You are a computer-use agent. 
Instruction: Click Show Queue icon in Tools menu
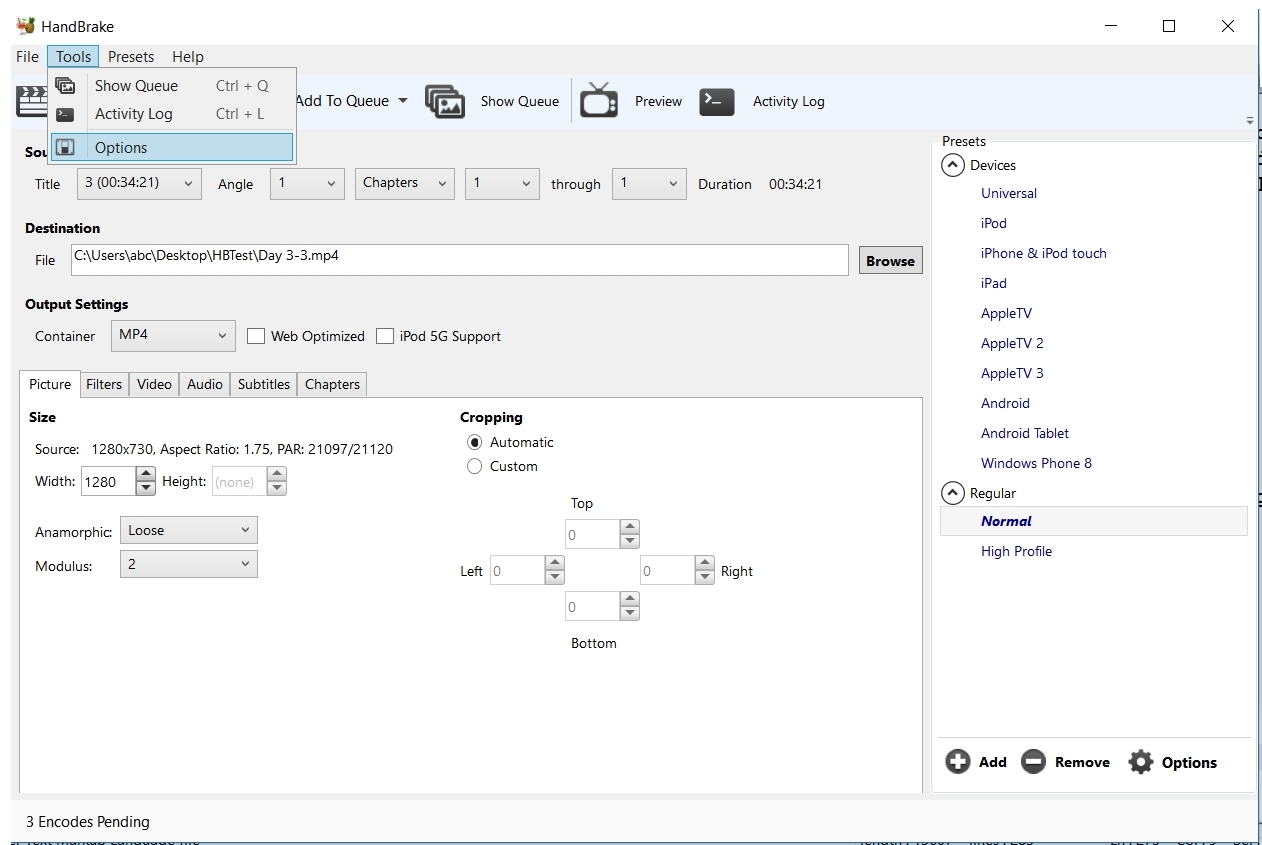(65, 86)
